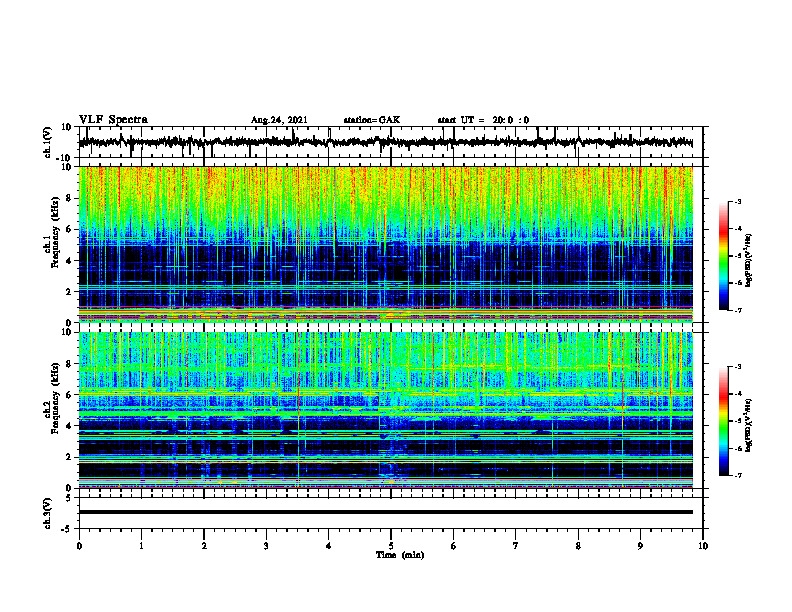
Task: Click the "4" kHz tick label on ch.2 frequency axis
Action: (70, 426)
